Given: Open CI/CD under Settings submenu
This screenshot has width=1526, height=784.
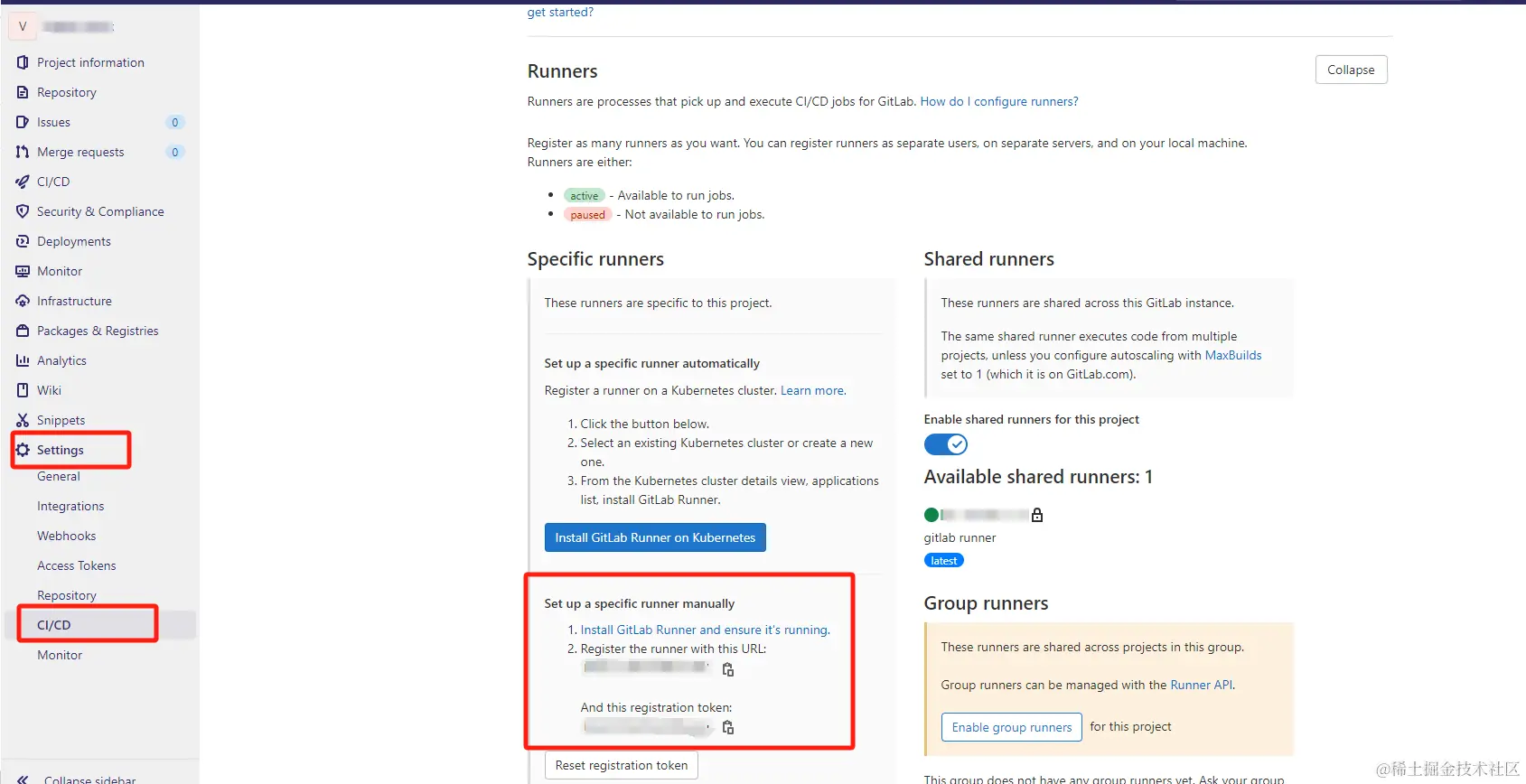Looking at the screenshot, I should coord(54,625).
